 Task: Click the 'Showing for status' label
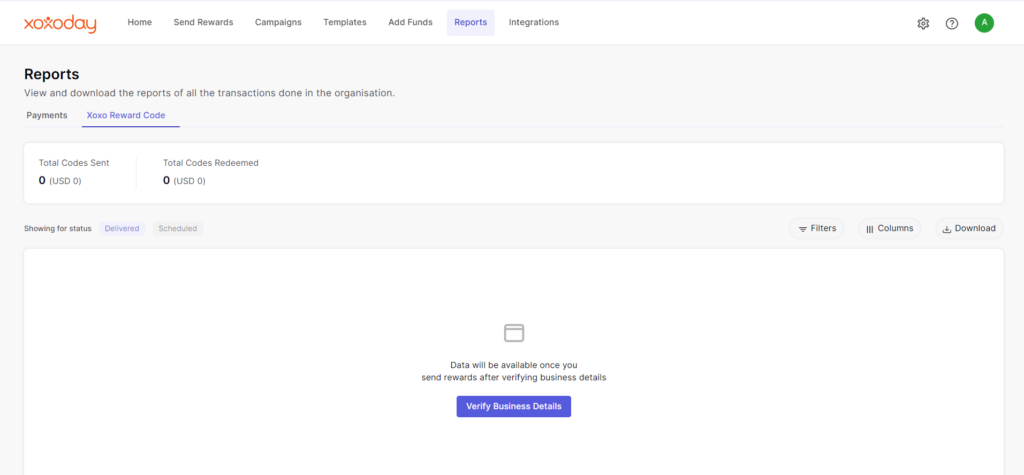click(x=57, y=229)
